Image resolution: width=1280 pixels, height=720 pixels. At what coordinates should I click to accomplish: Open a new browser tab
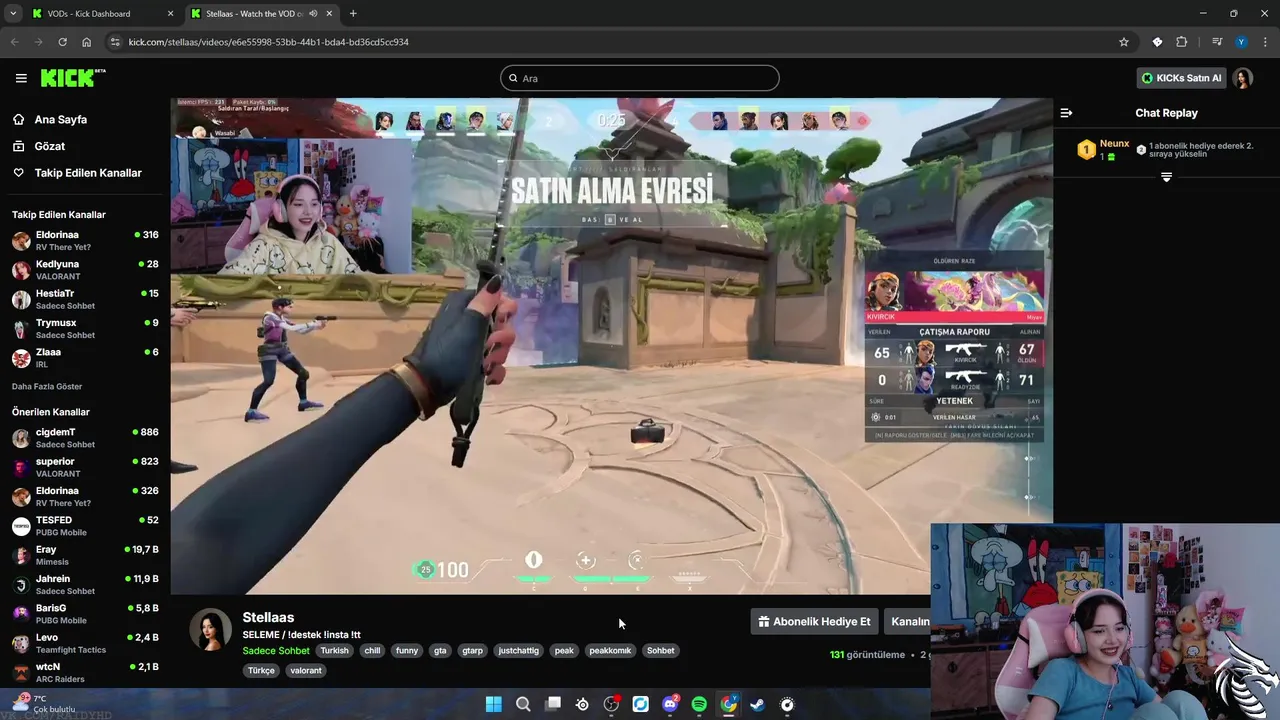(353, 14)
